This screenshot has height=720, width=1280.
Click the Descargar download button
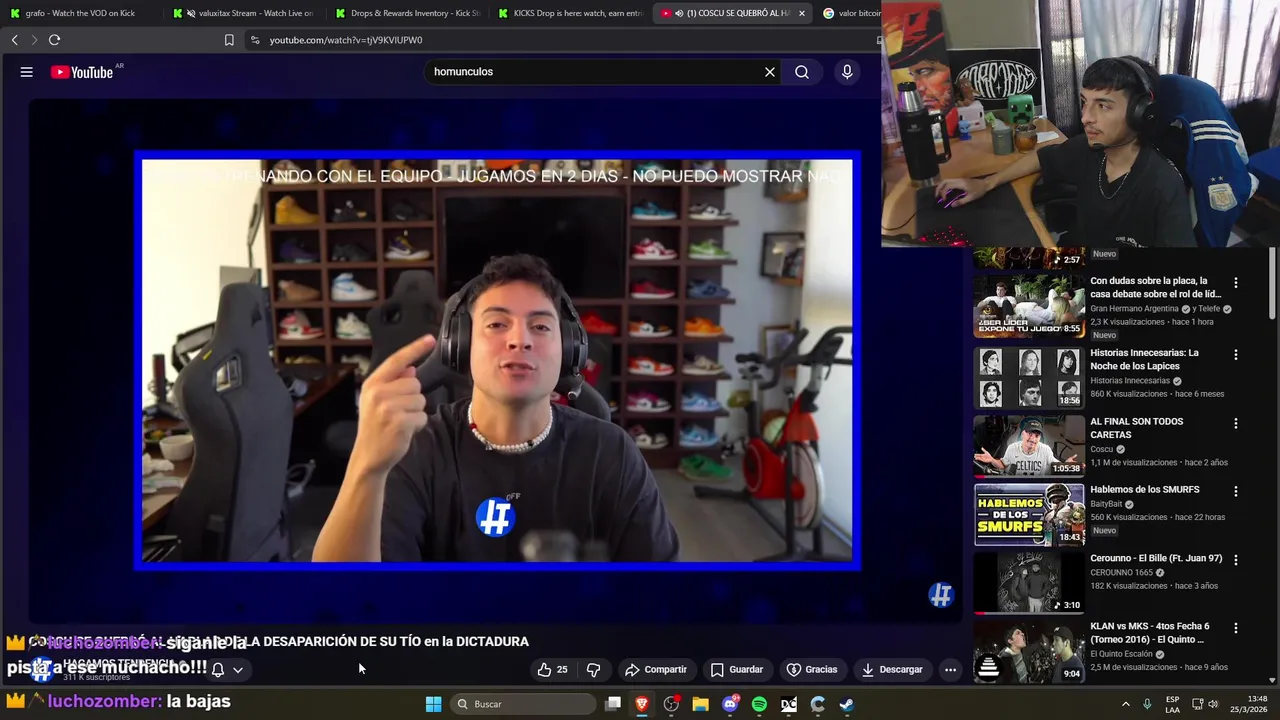[x=892, y=670]
